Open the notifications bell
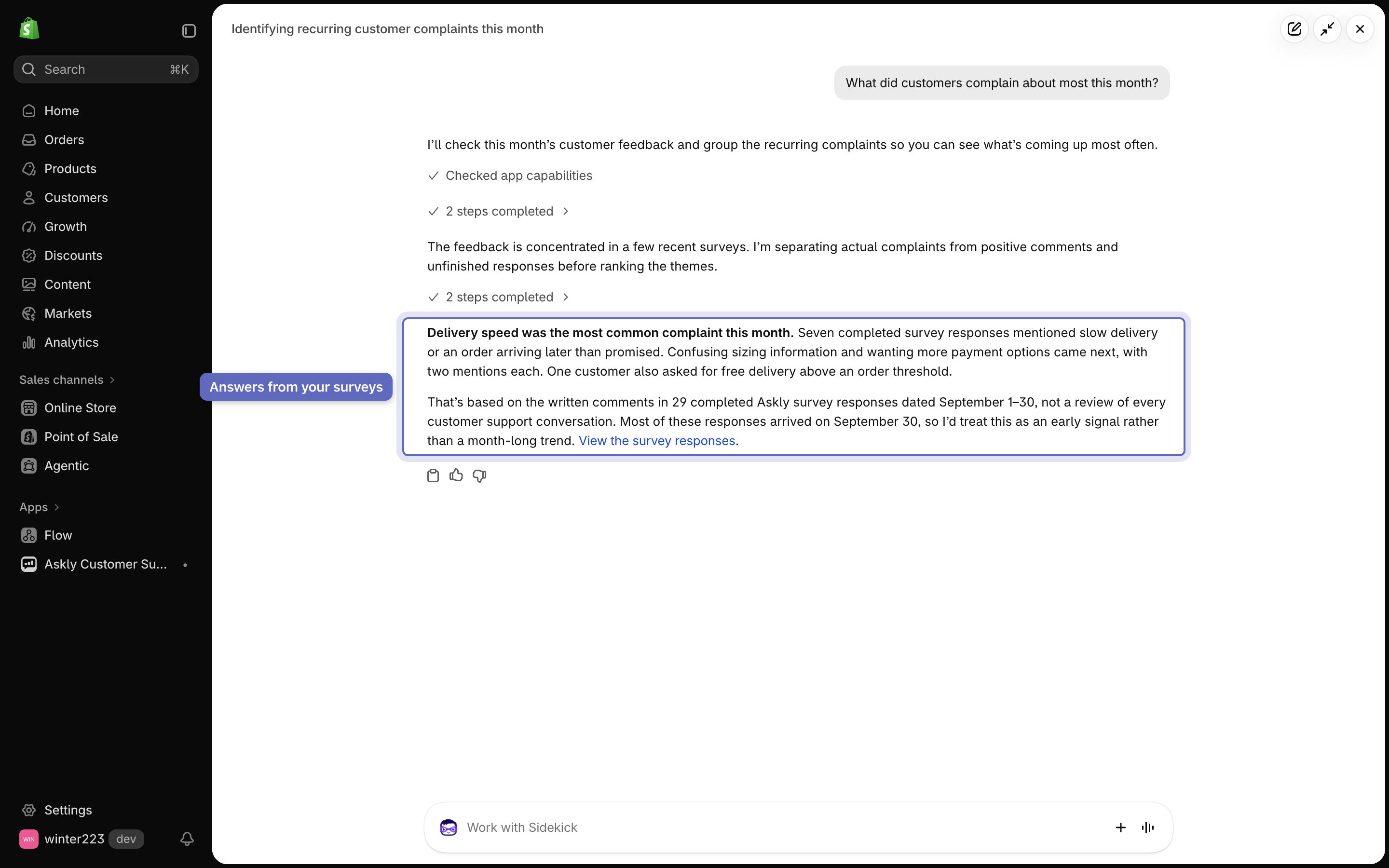The width and height of the screenshot is (1389, 868). tap(187, 839)
